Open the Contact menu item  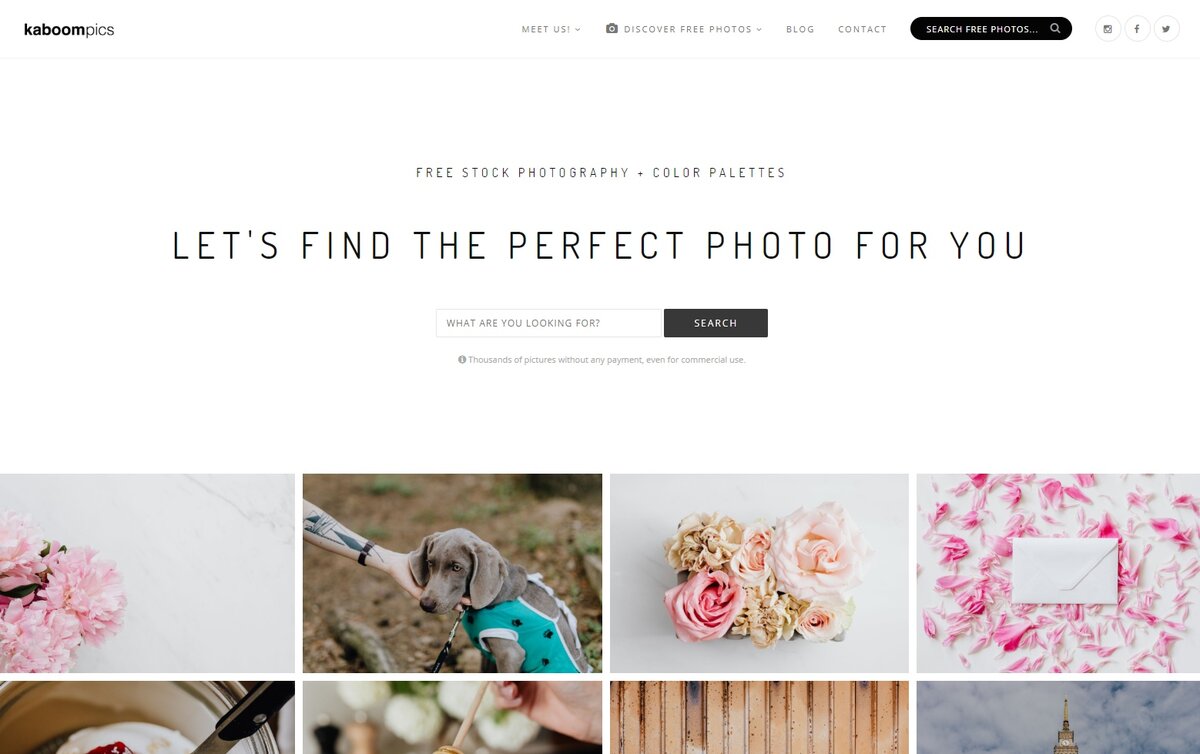[x=862, y=29]
